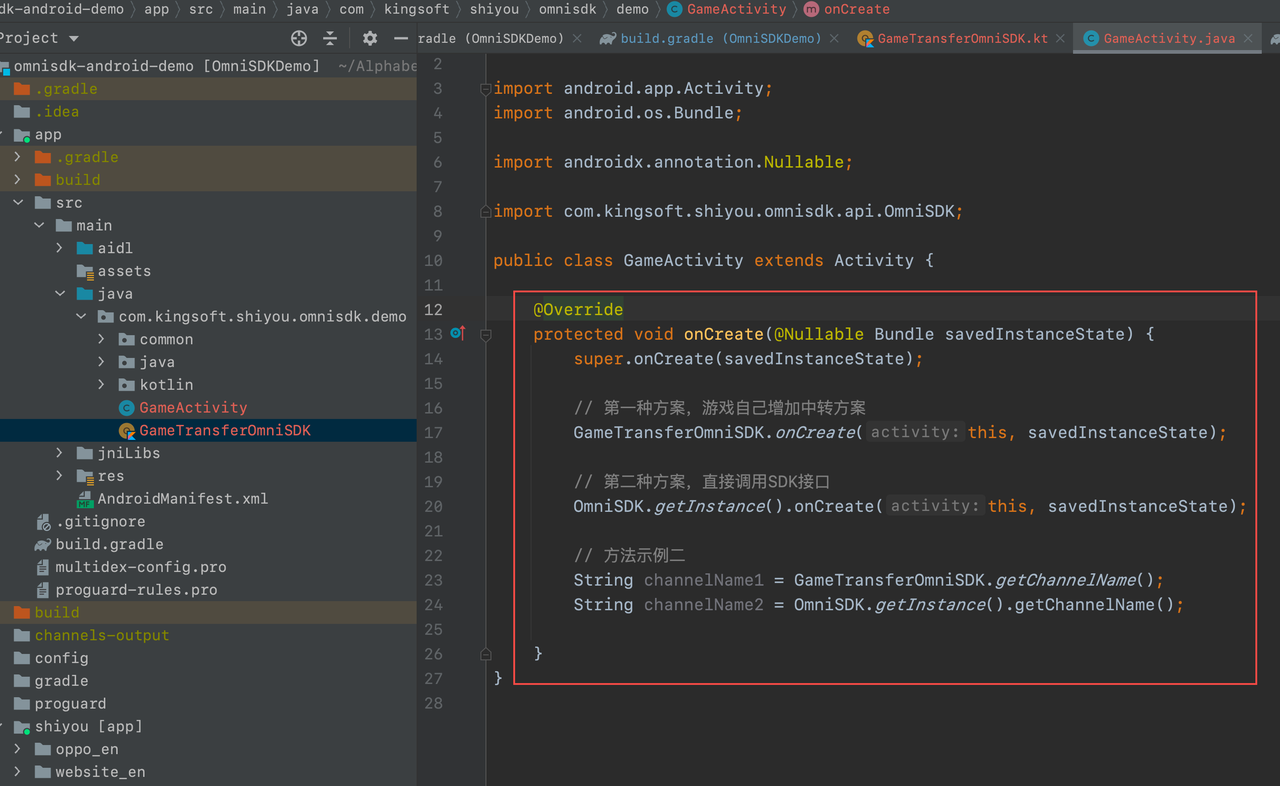Click getChannelName on line 23

[1066, 580]
